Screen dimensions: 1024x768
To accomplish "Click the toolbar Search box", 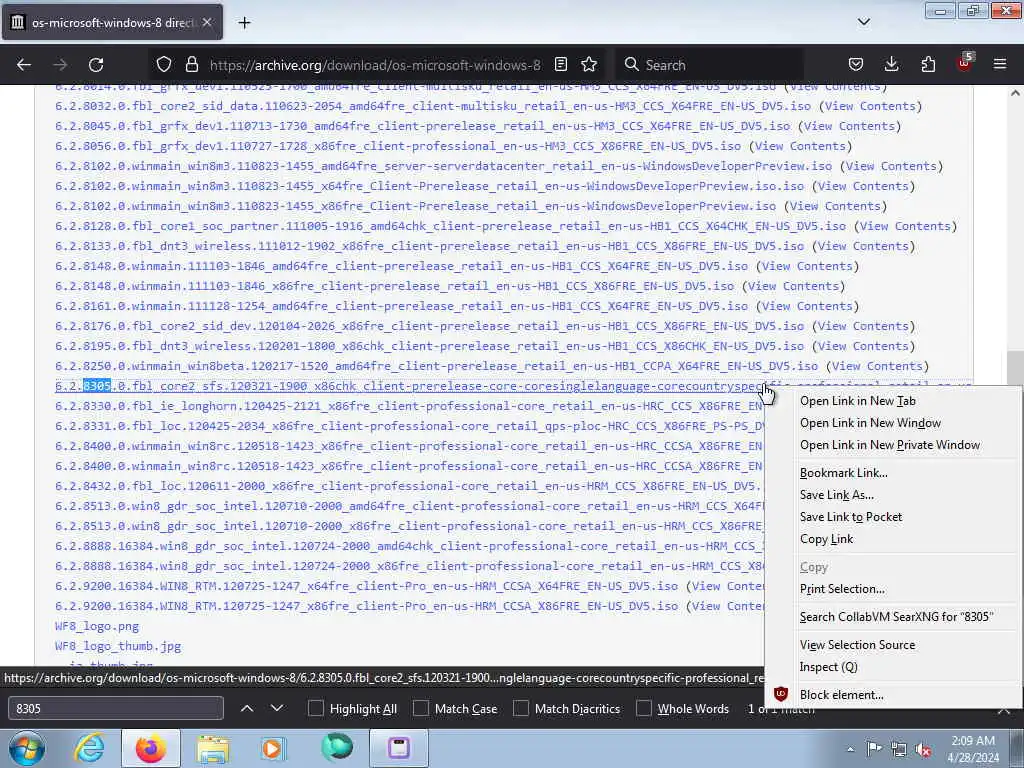I will point(709,65).
